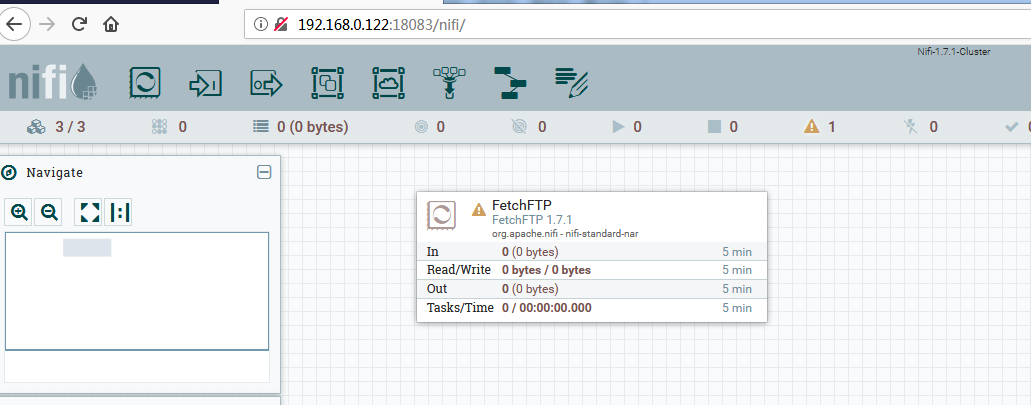Click the browser back button
1031x405 pixels.
click(13, 25)
